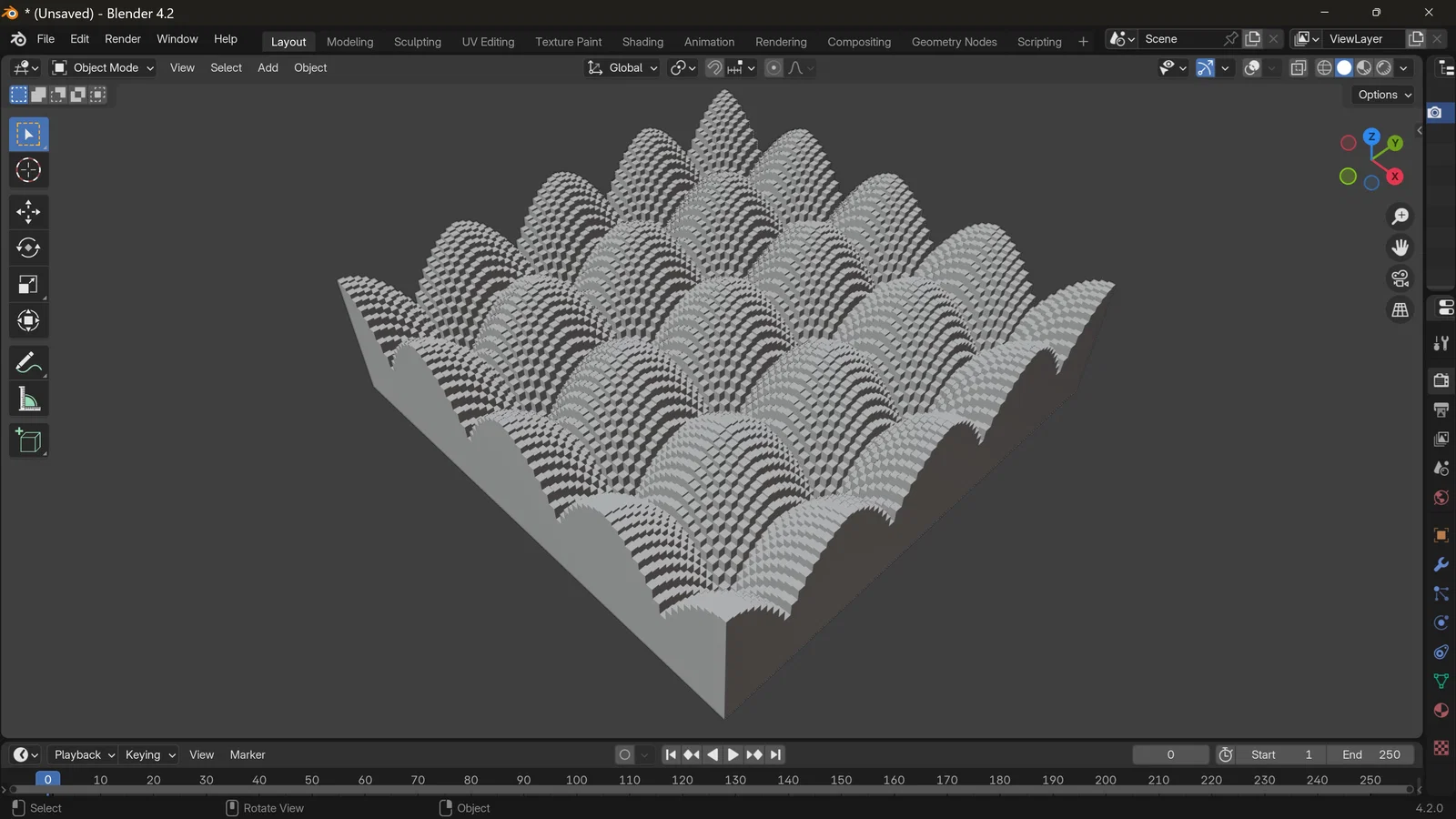Open the Object Mode dropdown
The image size is (1456, 819).
point(103,68)
